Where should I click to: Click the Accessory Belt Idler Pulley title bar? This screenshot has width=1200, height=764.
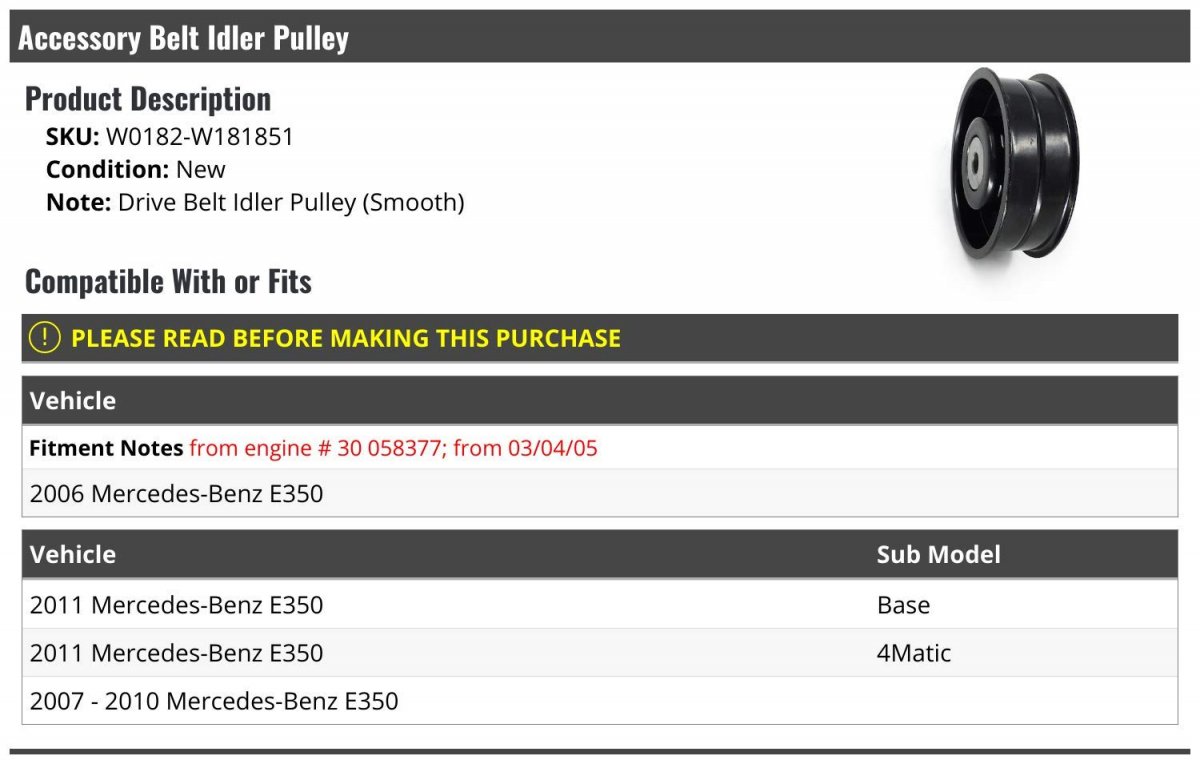coord(183,38)
